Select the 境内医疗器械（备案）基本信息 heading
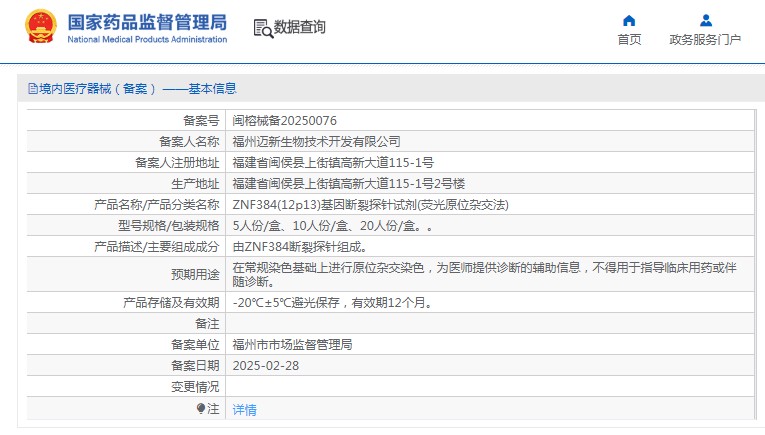The image size is (765, 435). [138, 89]
